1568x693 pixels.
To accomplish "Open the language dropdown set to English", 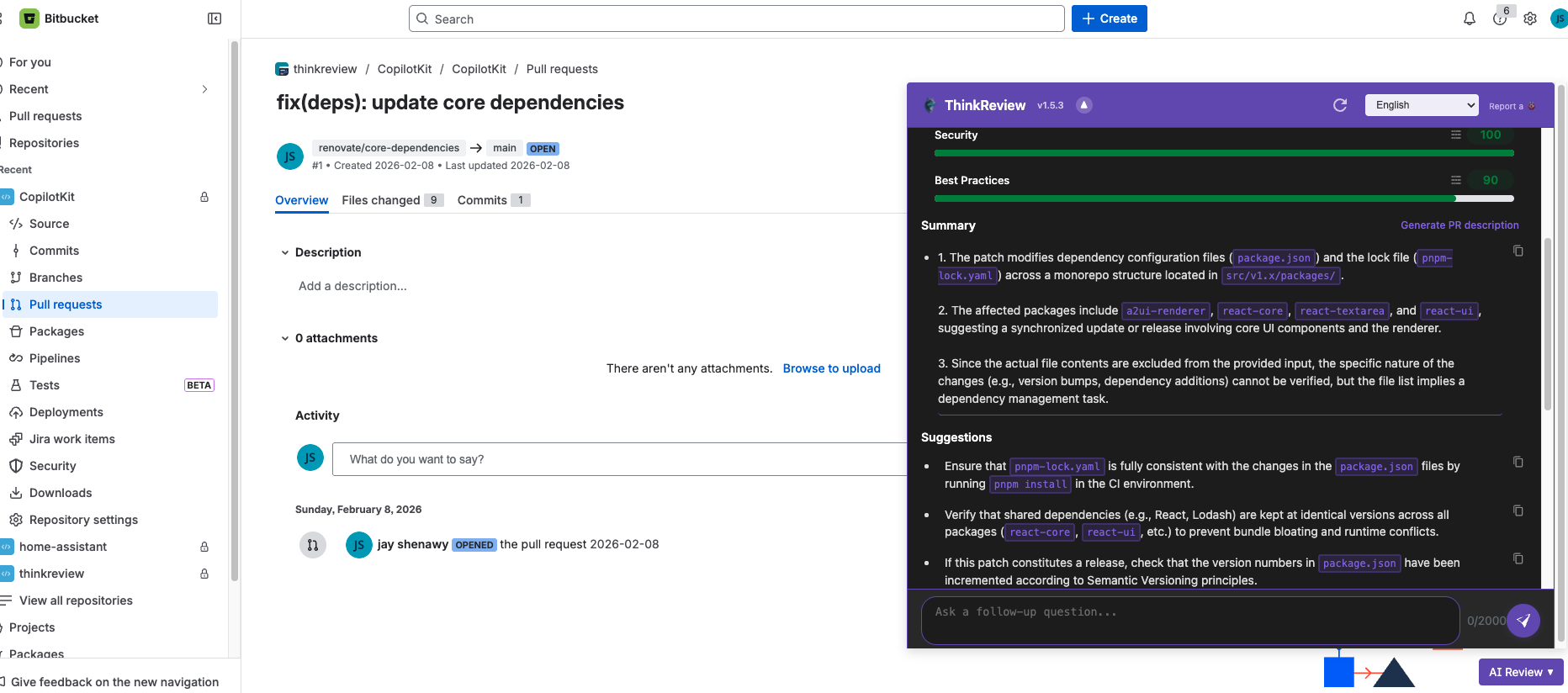I will tap(1422, 105).
